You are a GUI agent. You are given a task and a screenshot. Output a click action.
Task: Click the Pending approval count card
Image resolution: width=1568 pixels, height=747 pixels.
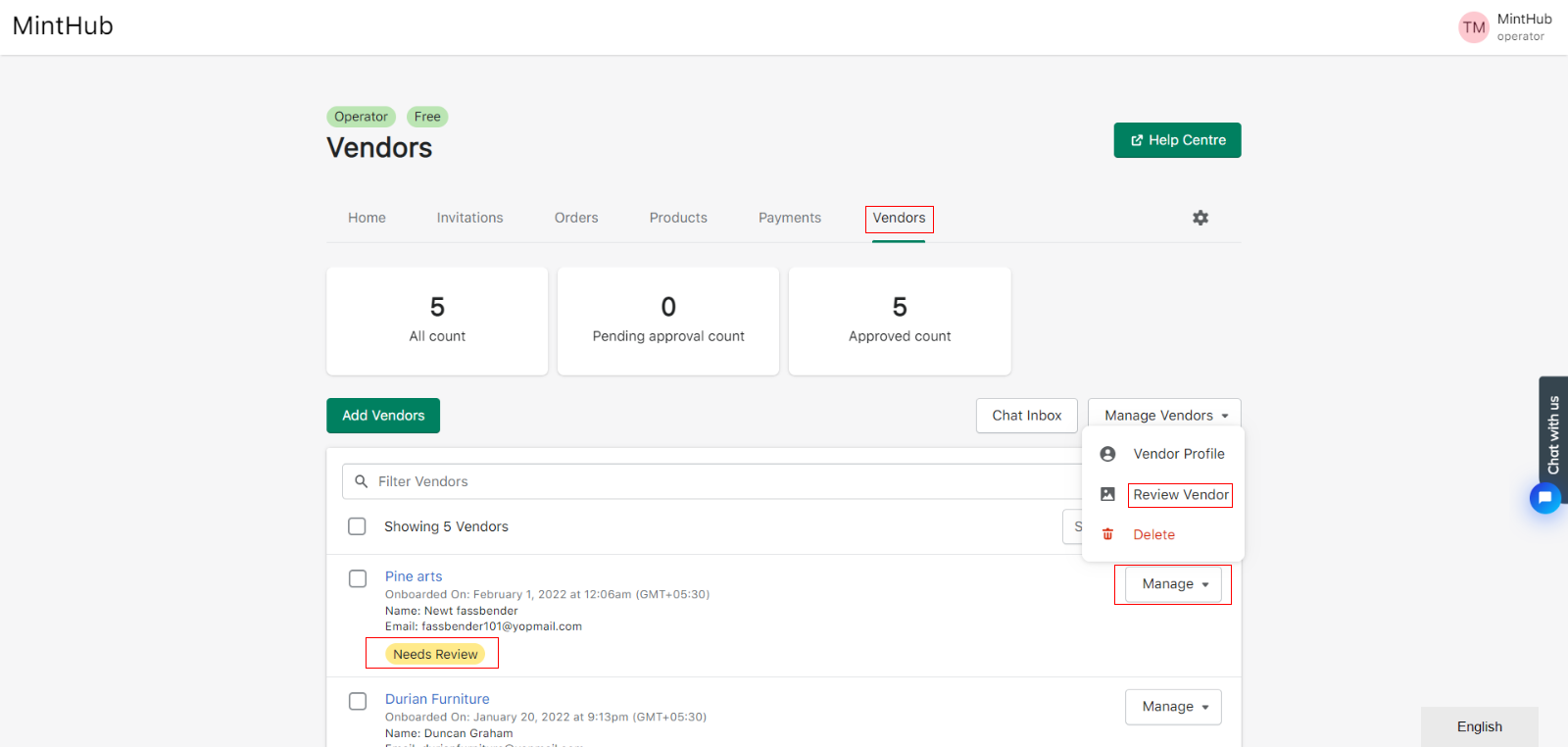click(668, 321)
